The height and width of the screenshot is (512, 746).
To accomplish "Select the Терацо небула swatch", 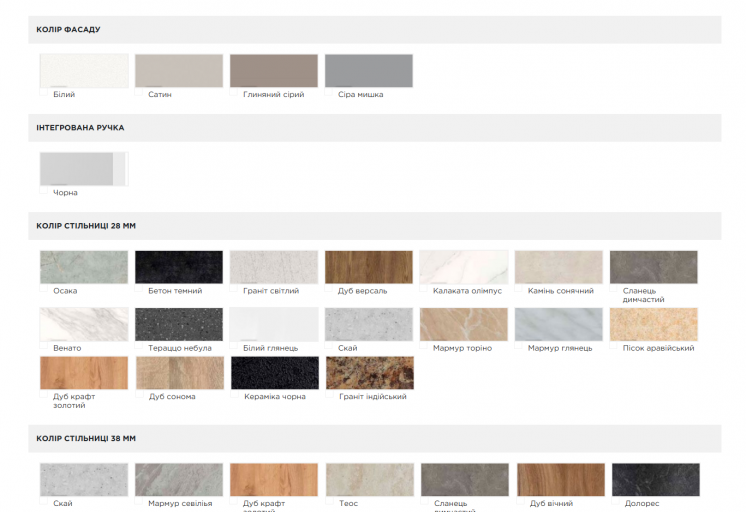I will click(179, 325).
